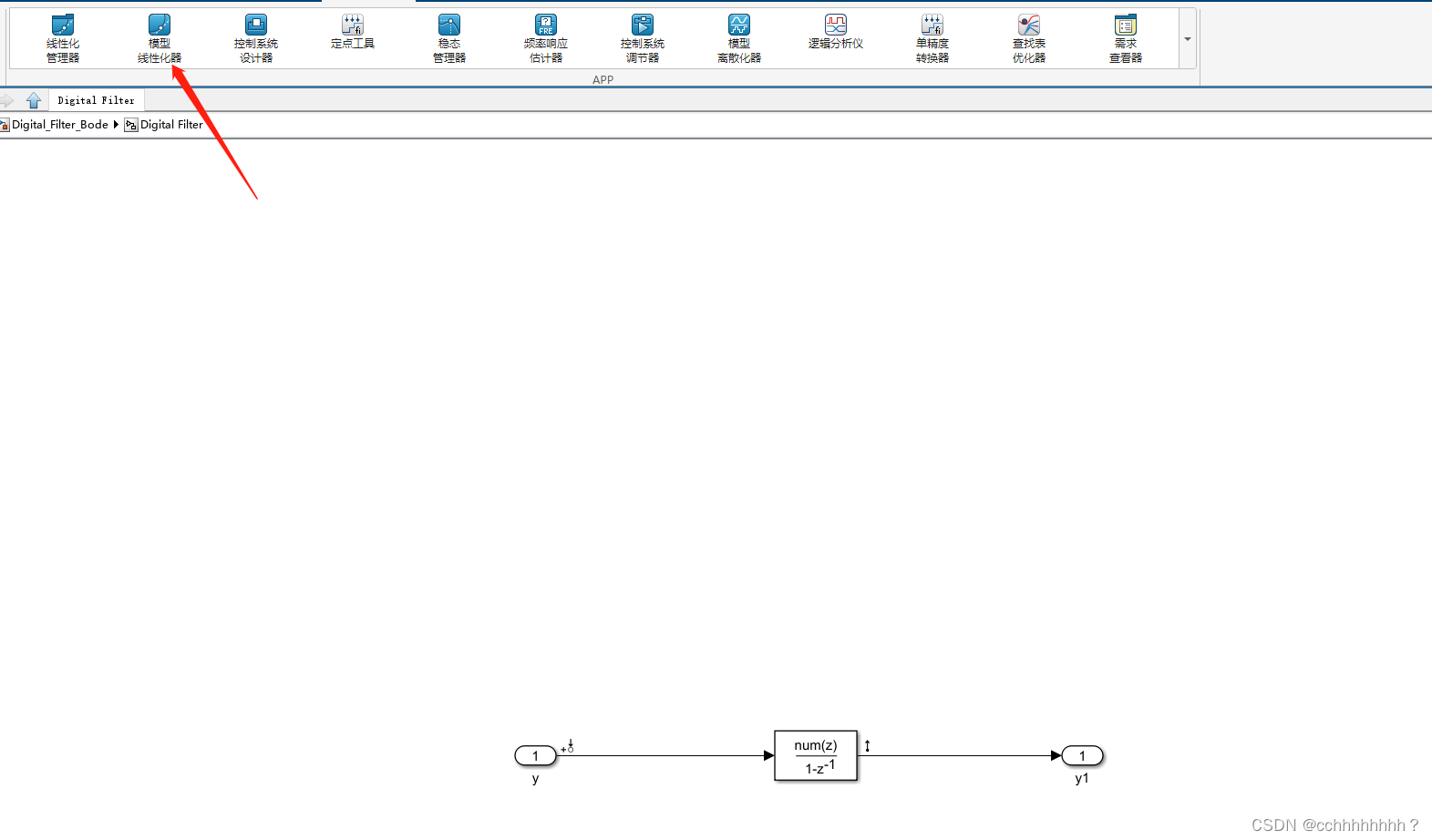Select the input port block y
This screenshot has width=1432, height=840.
click(x=536, y=755)
